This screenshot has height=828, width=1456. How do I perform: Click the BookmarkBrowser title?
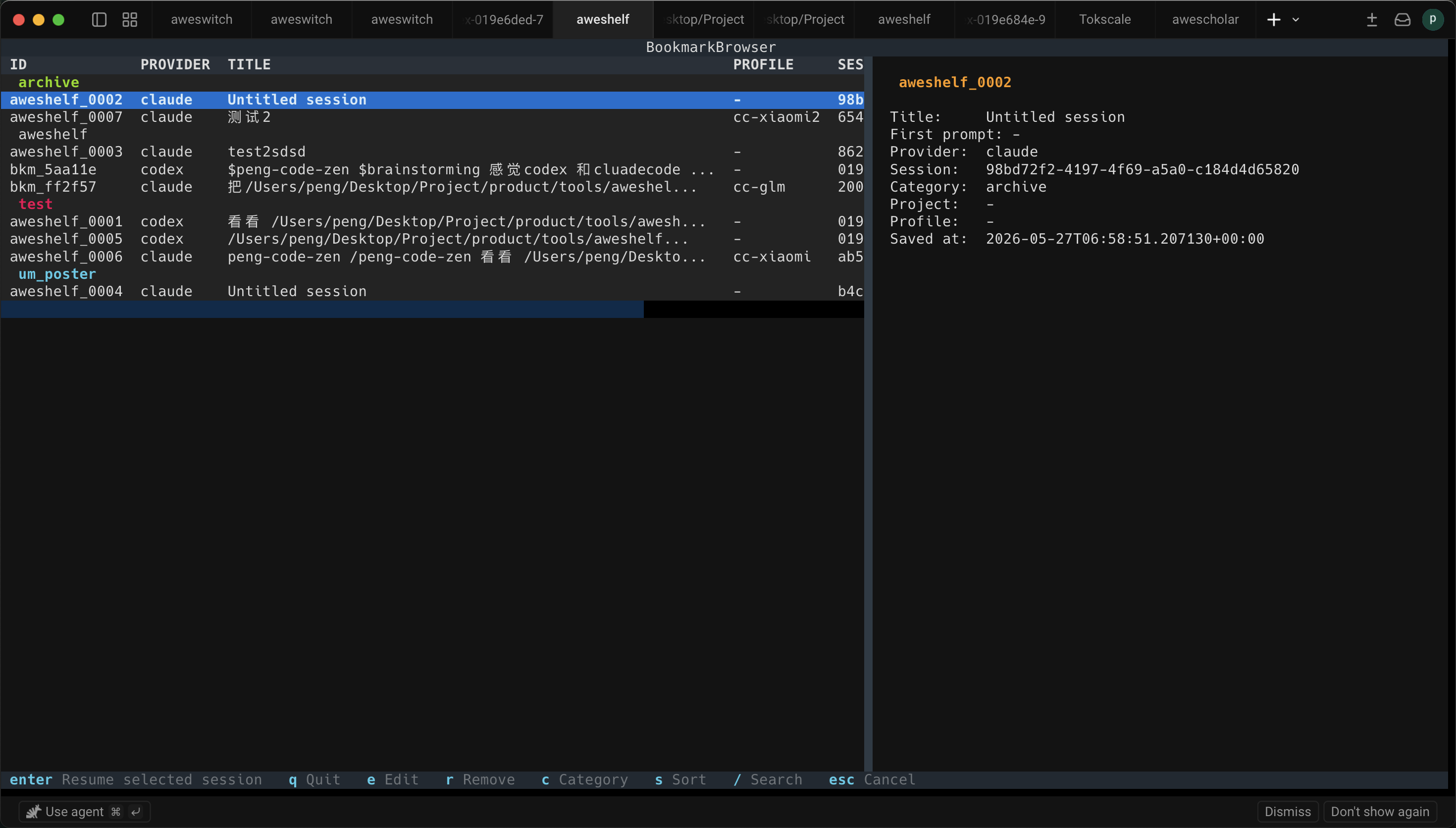tap(711, 47)
